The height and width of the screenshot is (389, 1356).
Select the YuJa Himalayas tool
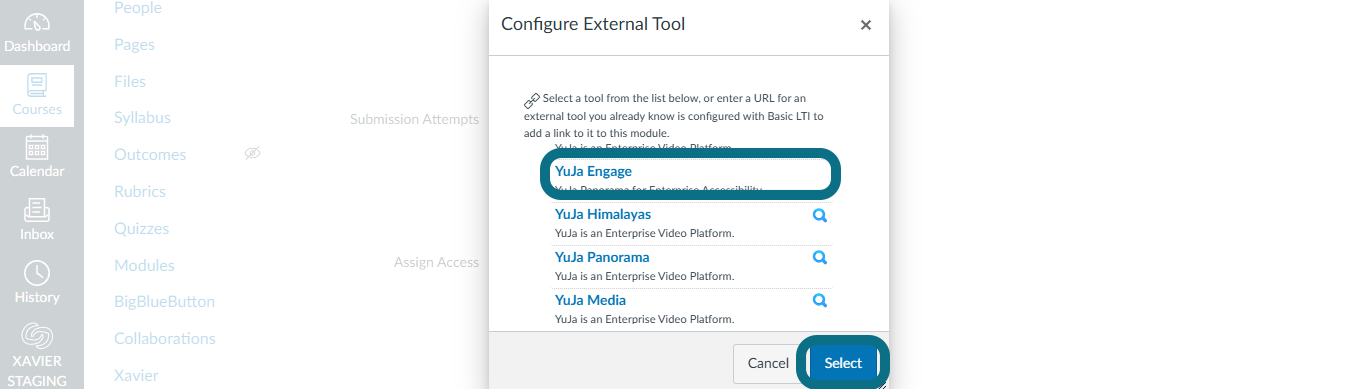pos(603,214)
